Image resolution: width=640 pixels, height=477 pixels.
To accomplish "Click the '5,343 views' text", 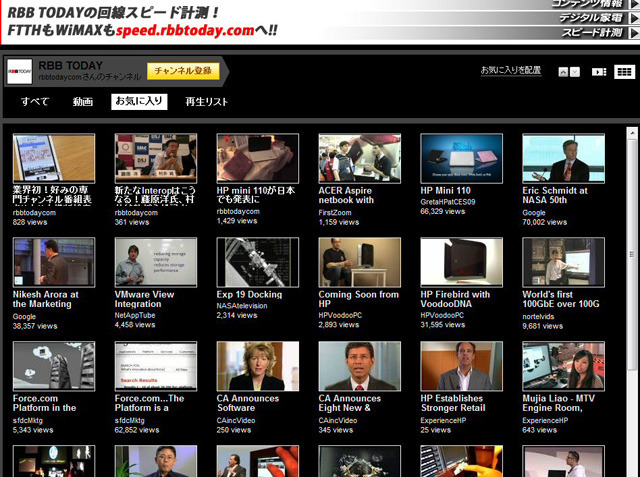I will point(33,430).
